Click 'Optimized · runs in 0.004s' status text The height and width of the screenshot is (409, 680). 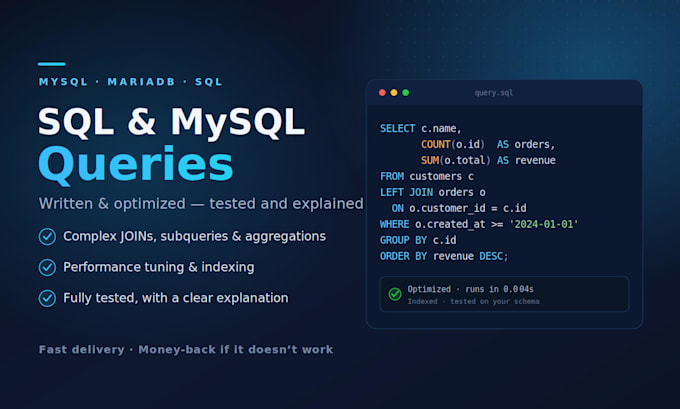(x=471, y=289)
